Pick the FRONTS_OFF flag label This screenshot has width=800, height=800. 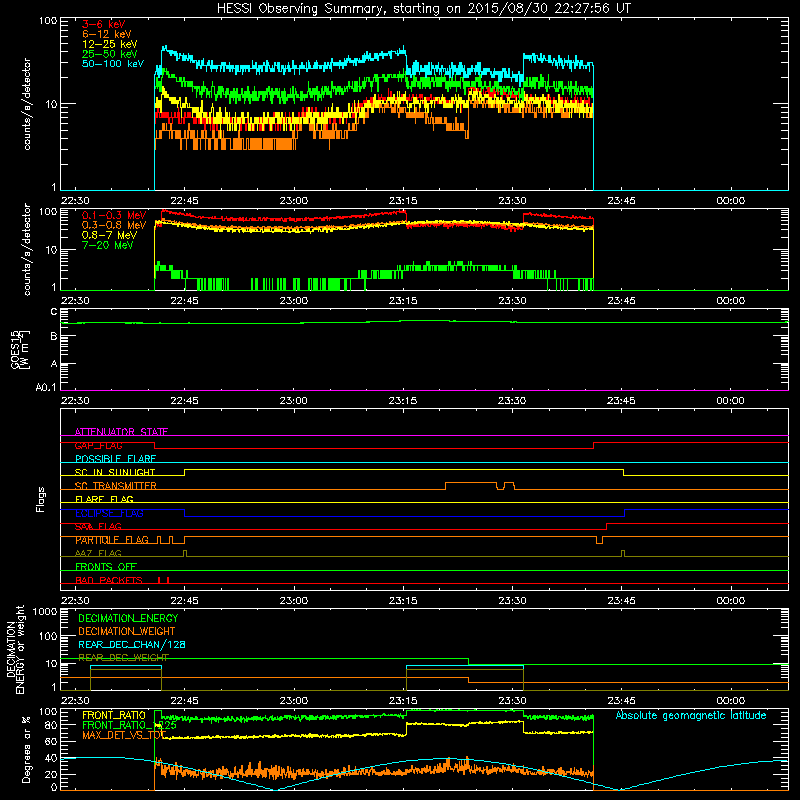pyautogui.click(x=106, y=567)
